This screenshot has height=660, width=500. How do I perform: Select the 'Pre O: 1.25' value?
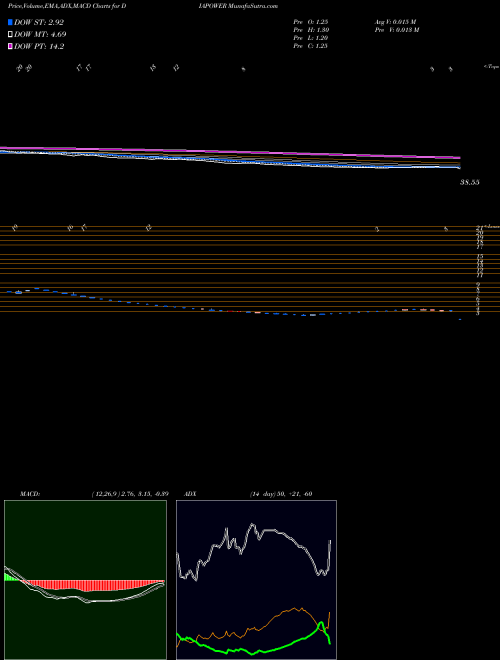pos(311,22)
